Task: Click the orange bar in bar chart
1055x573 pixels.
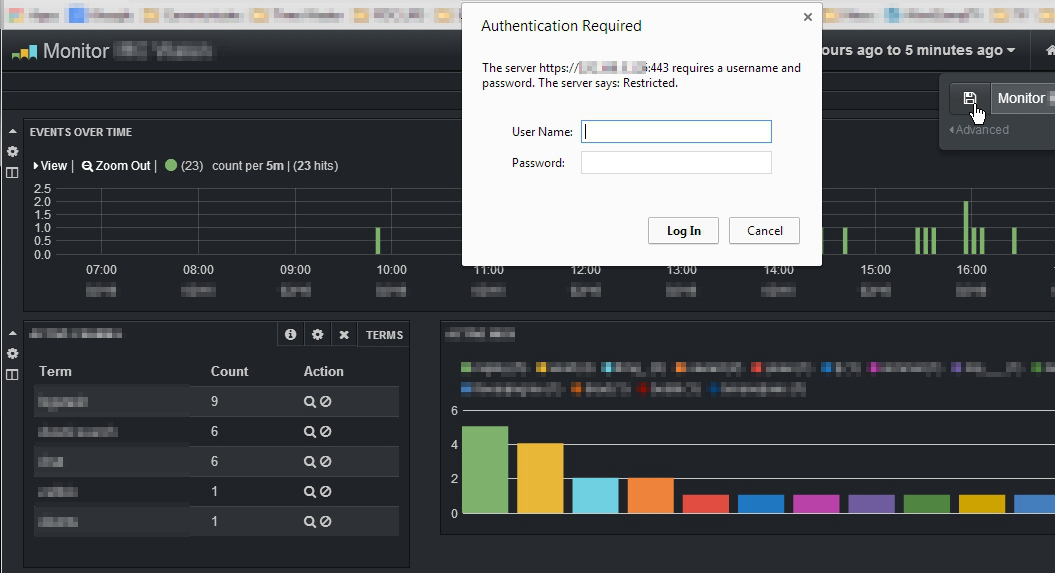Action: (x=651, y=496)
